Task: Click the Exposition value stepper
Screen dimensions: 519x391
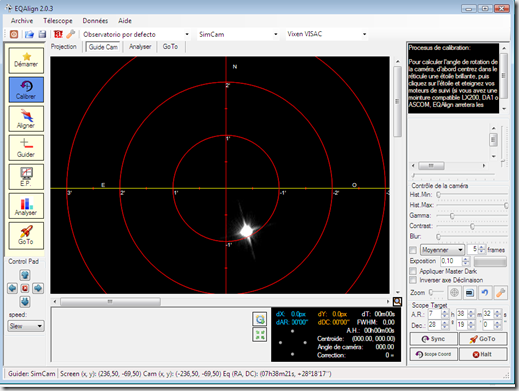Action: [466, 261]
